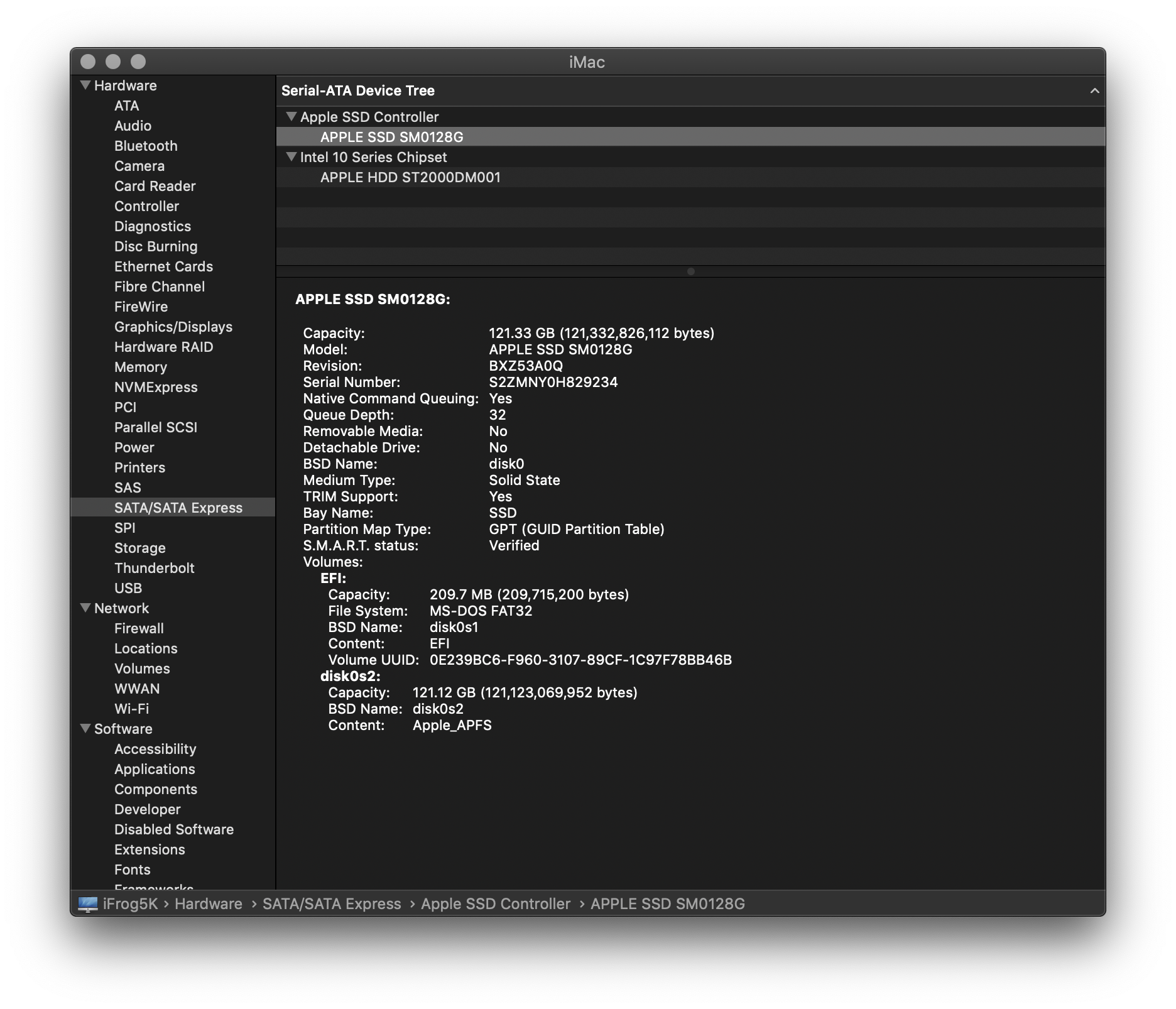The width and height of the screenshot is (1176, 1009).
Task: Select Audio in the sidebar
Action: click(133, 126)
